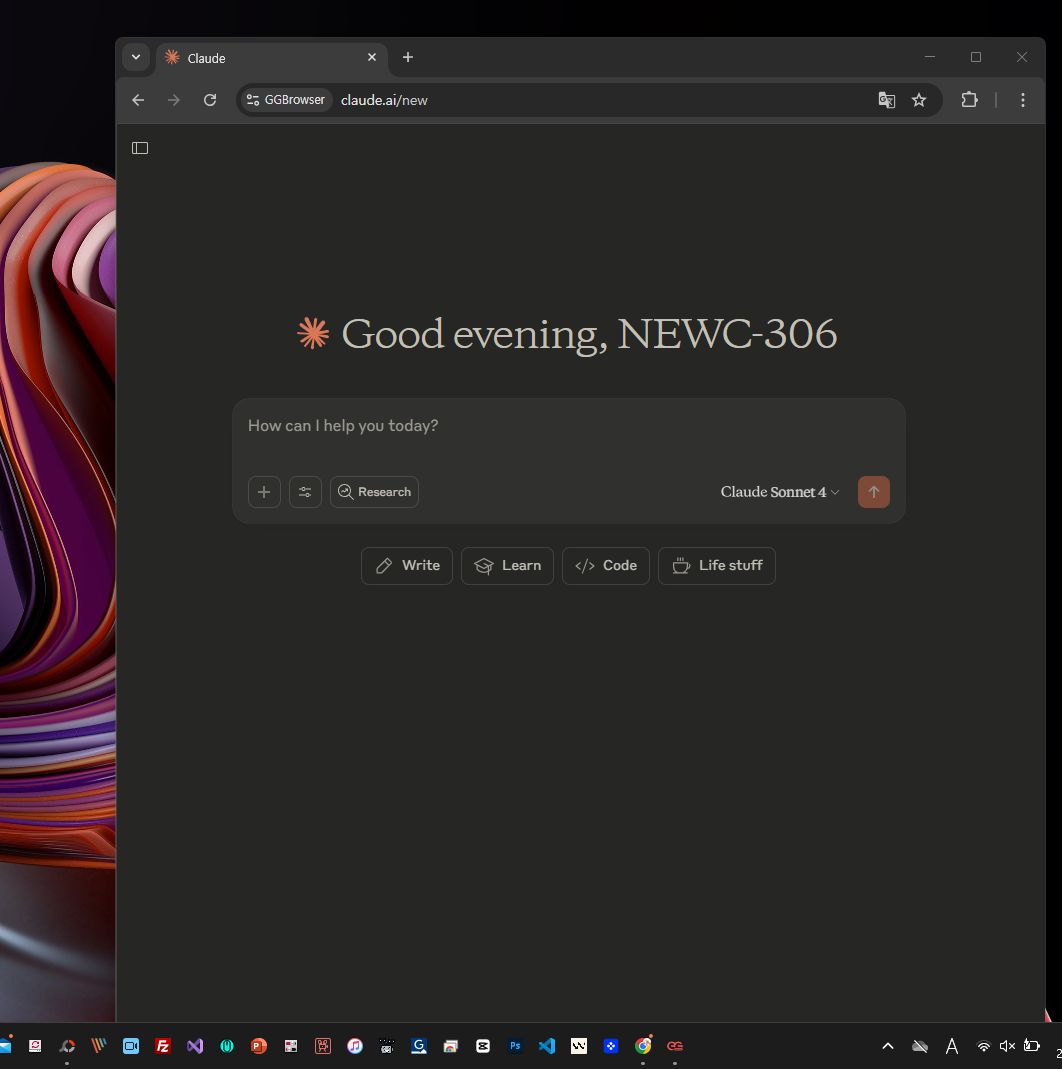Click the OneDrive cloud tray icon

(920, 1046)
